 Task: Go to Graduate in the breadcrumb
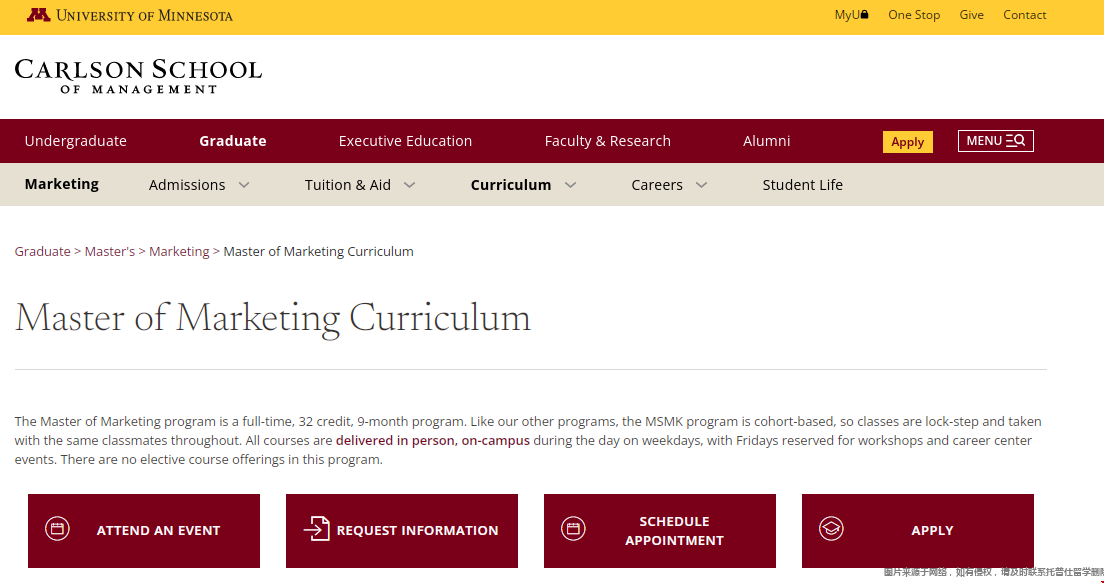(42, 251)
